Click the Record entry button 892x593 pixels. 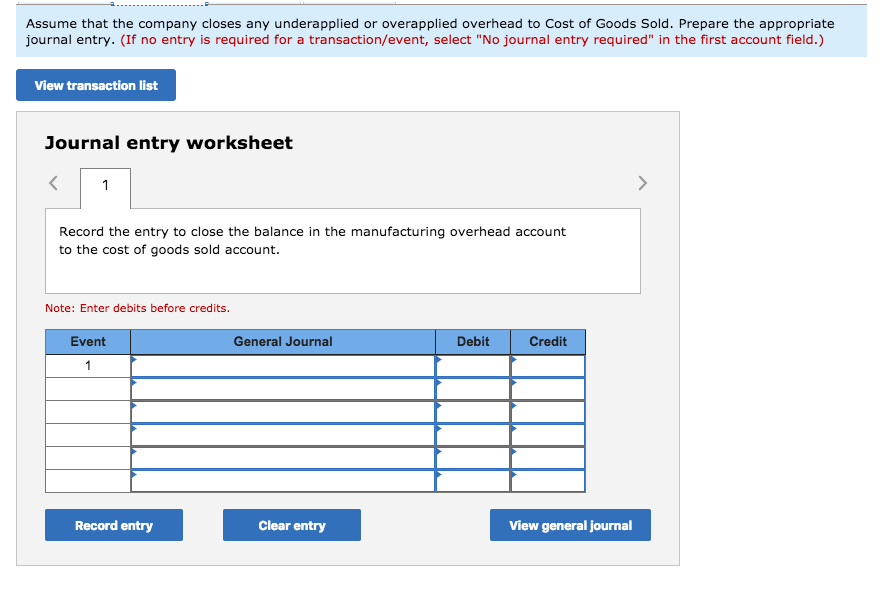pos(113,524)
